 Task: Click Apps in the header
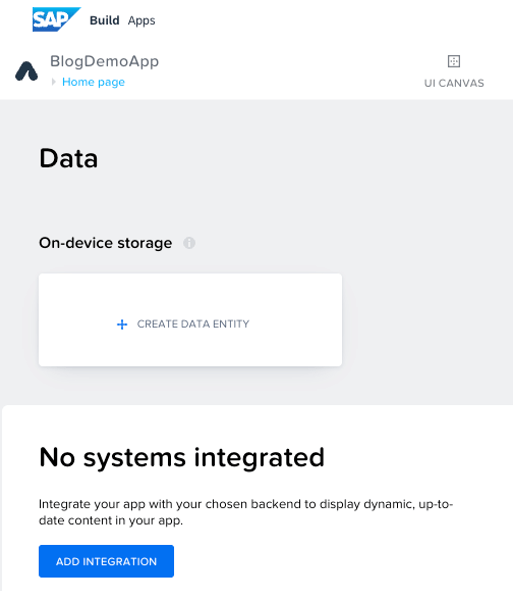click(141, 21)
